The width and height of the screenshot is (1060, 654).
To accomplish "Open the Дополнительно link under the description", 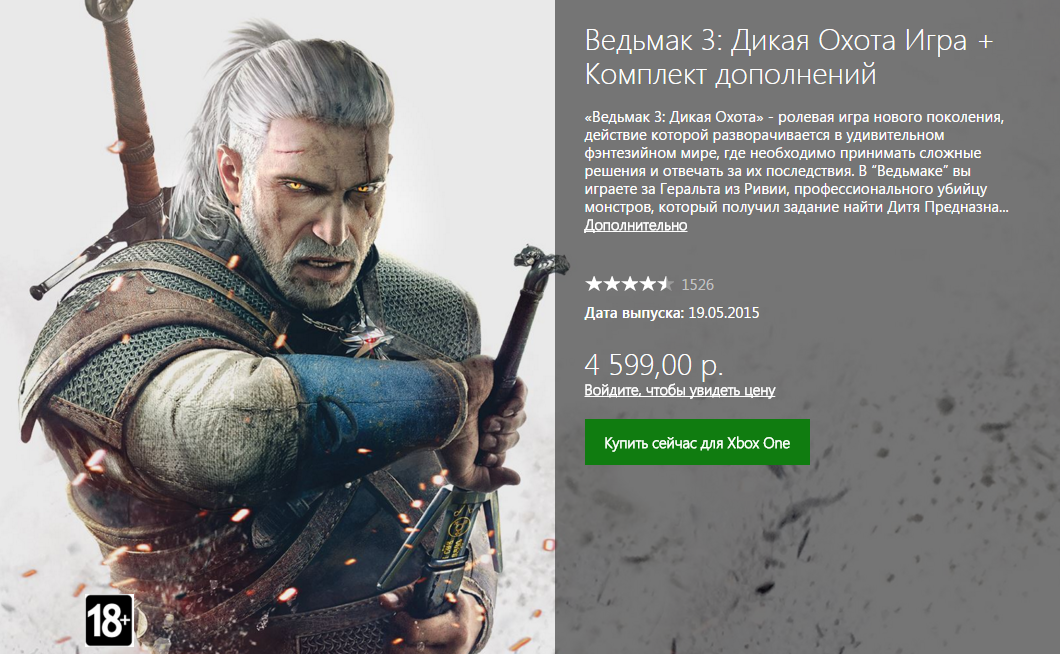I will point(635,225).
